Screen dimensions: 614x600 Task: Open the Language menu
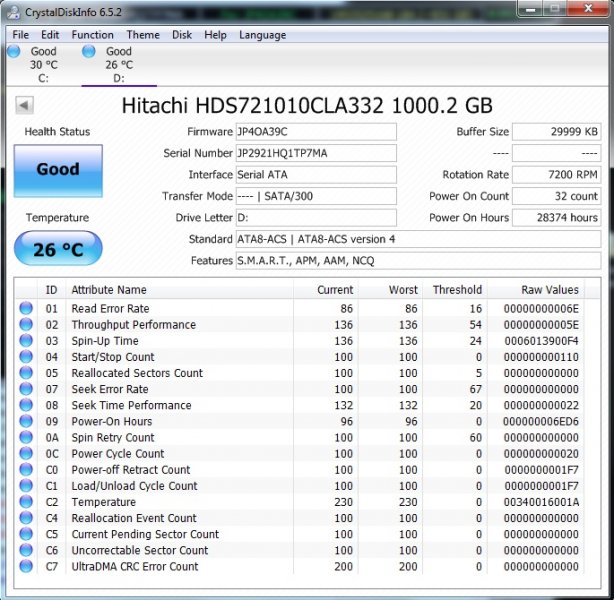pos(263,35)
